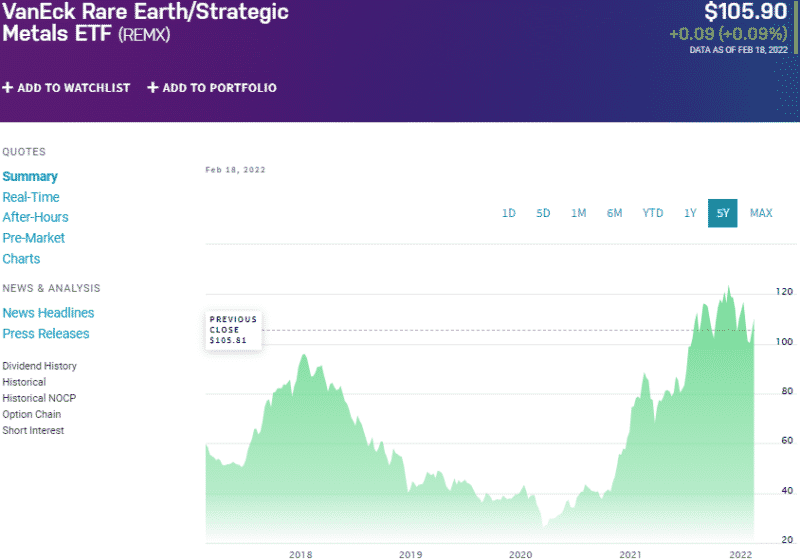
Task: View the Option Chain
Action: point(32,414)
